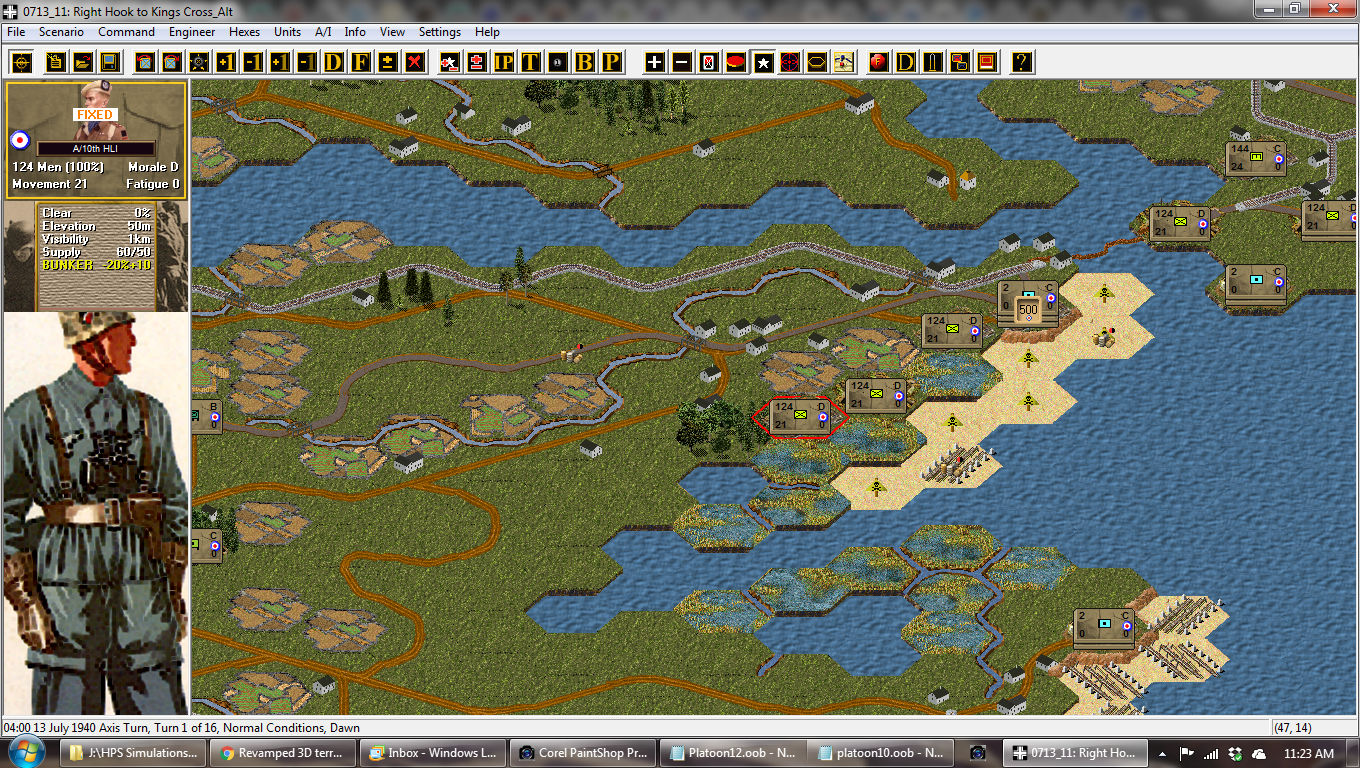
Task: Click the 3D unit figure toolbar icon
Action: (844, 62)
